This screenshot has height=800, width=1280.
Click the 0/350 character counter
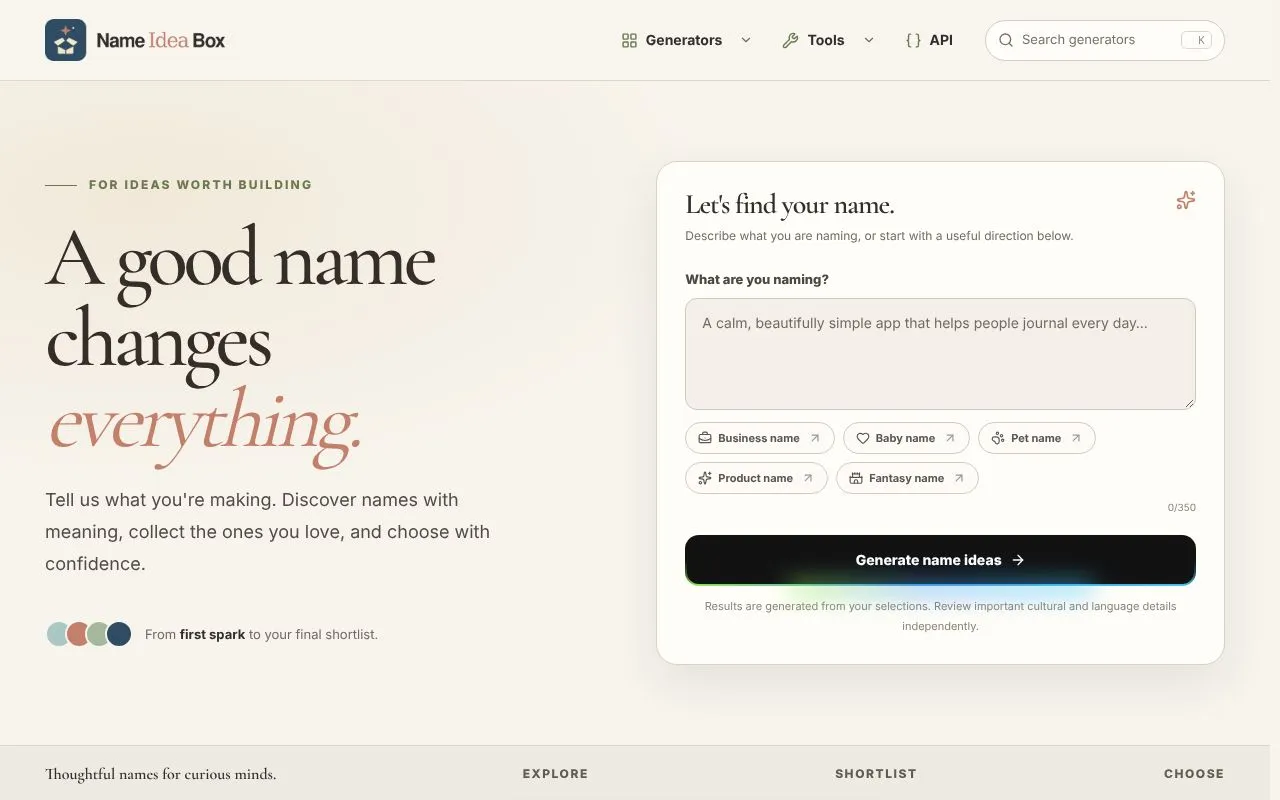(1182, 508)
